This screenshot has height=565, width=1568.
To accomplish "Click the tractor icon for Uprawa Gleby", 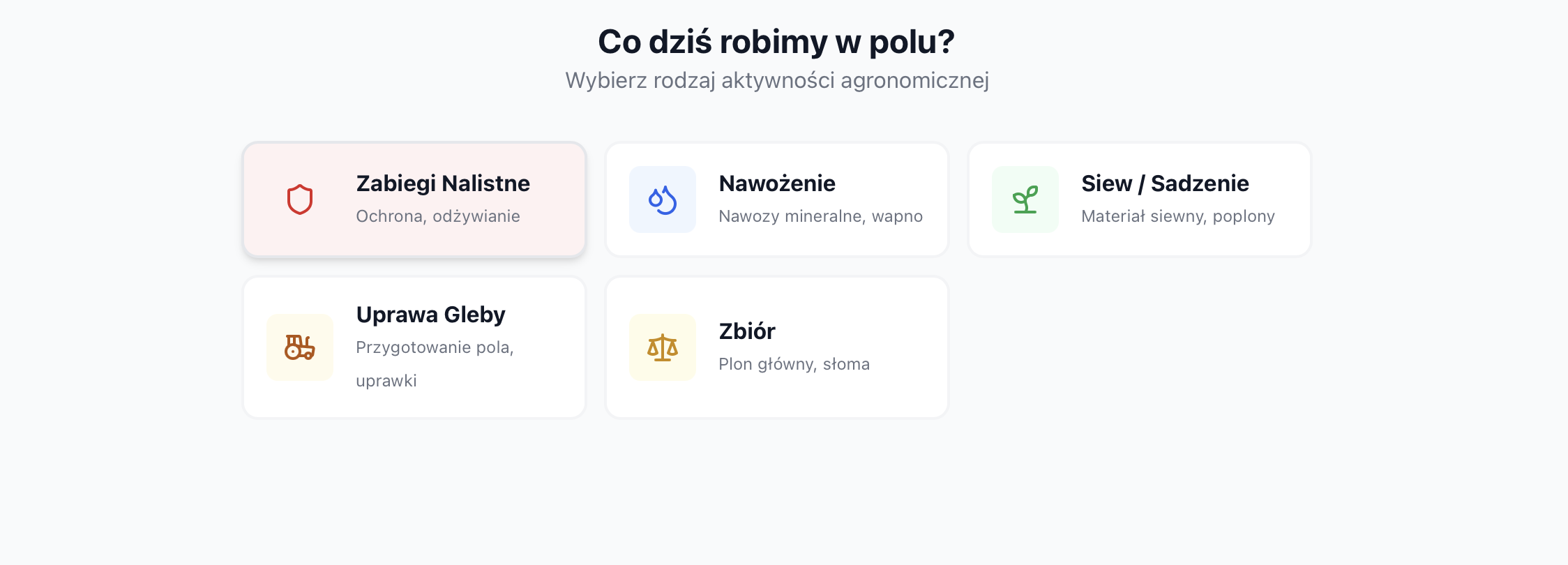I will click(300, 347).
